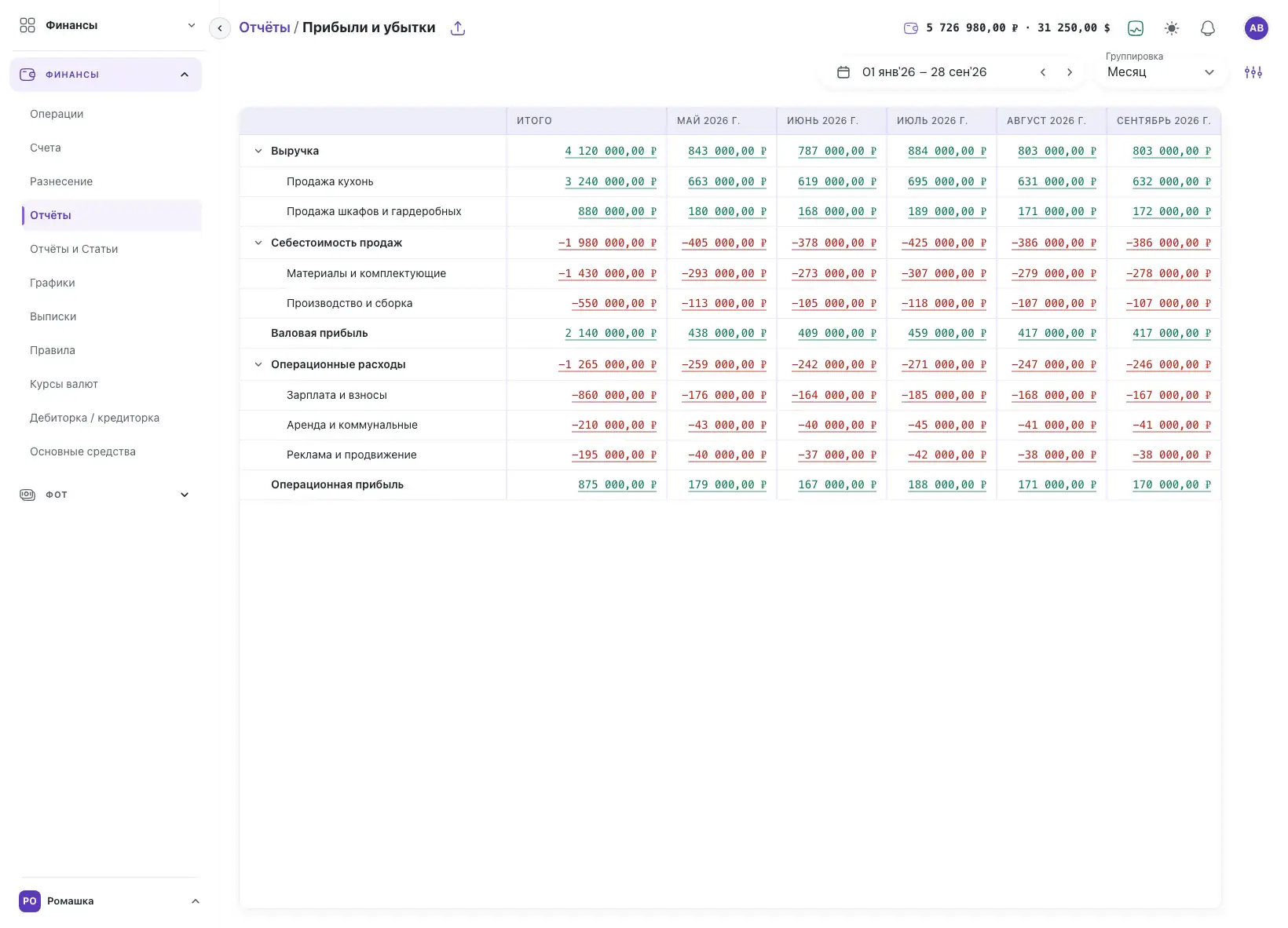Click the ФИНАНСЫ section wallet icon
This screenshot has height=928, width=1288.
pos(27,75)
